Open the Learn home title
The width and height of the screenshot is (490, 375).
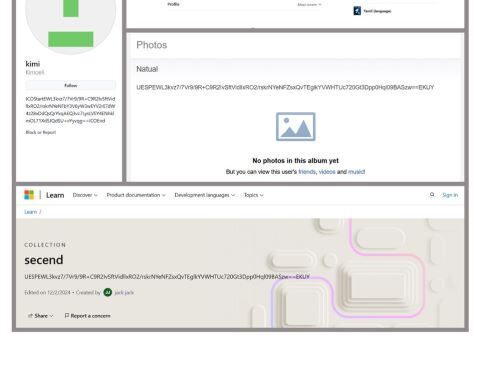click(x=55, y=195)
